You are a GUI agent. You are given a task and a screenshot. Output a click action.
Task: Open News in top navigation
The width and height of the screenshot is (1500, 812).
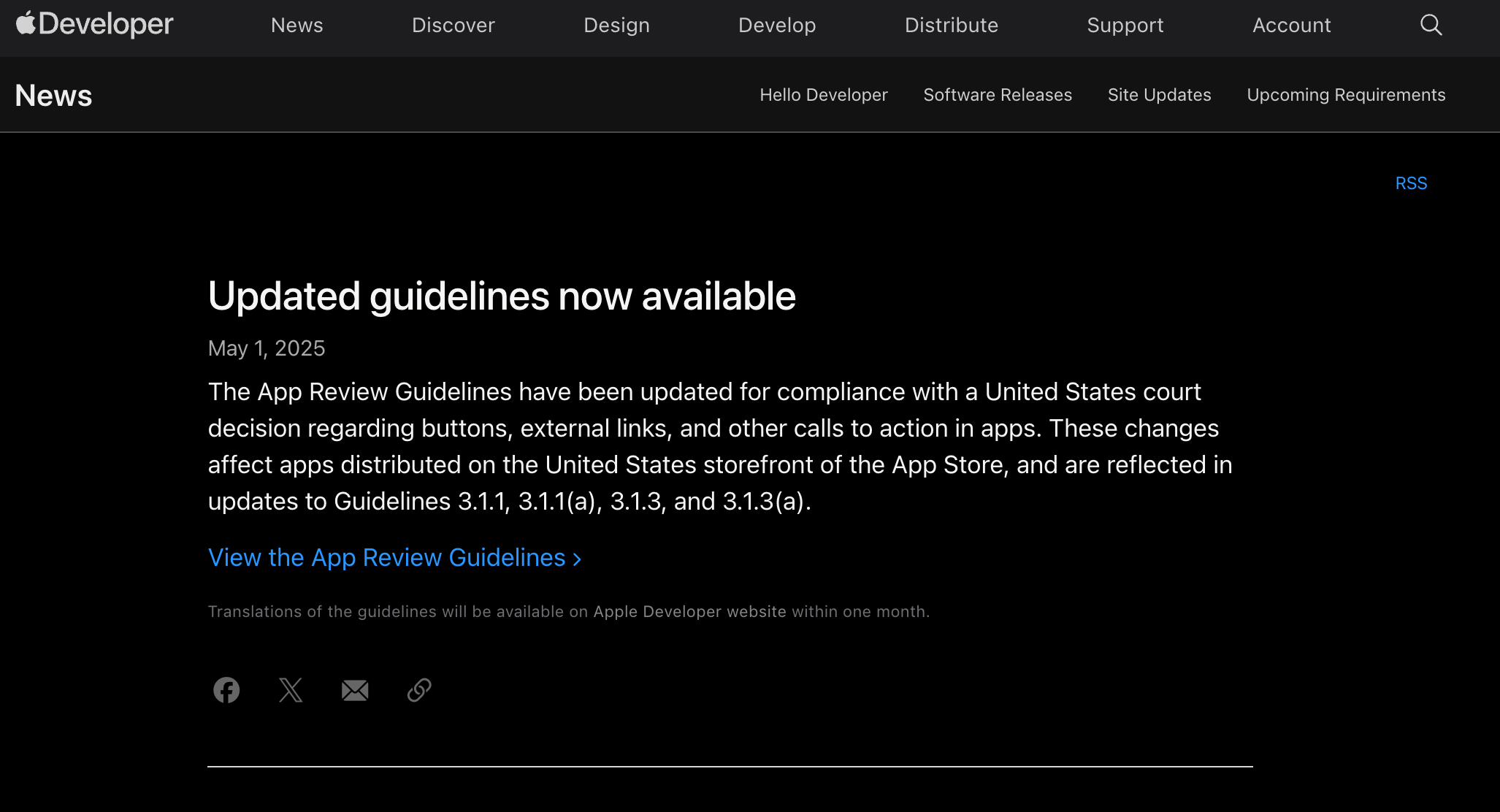point(296,25)
